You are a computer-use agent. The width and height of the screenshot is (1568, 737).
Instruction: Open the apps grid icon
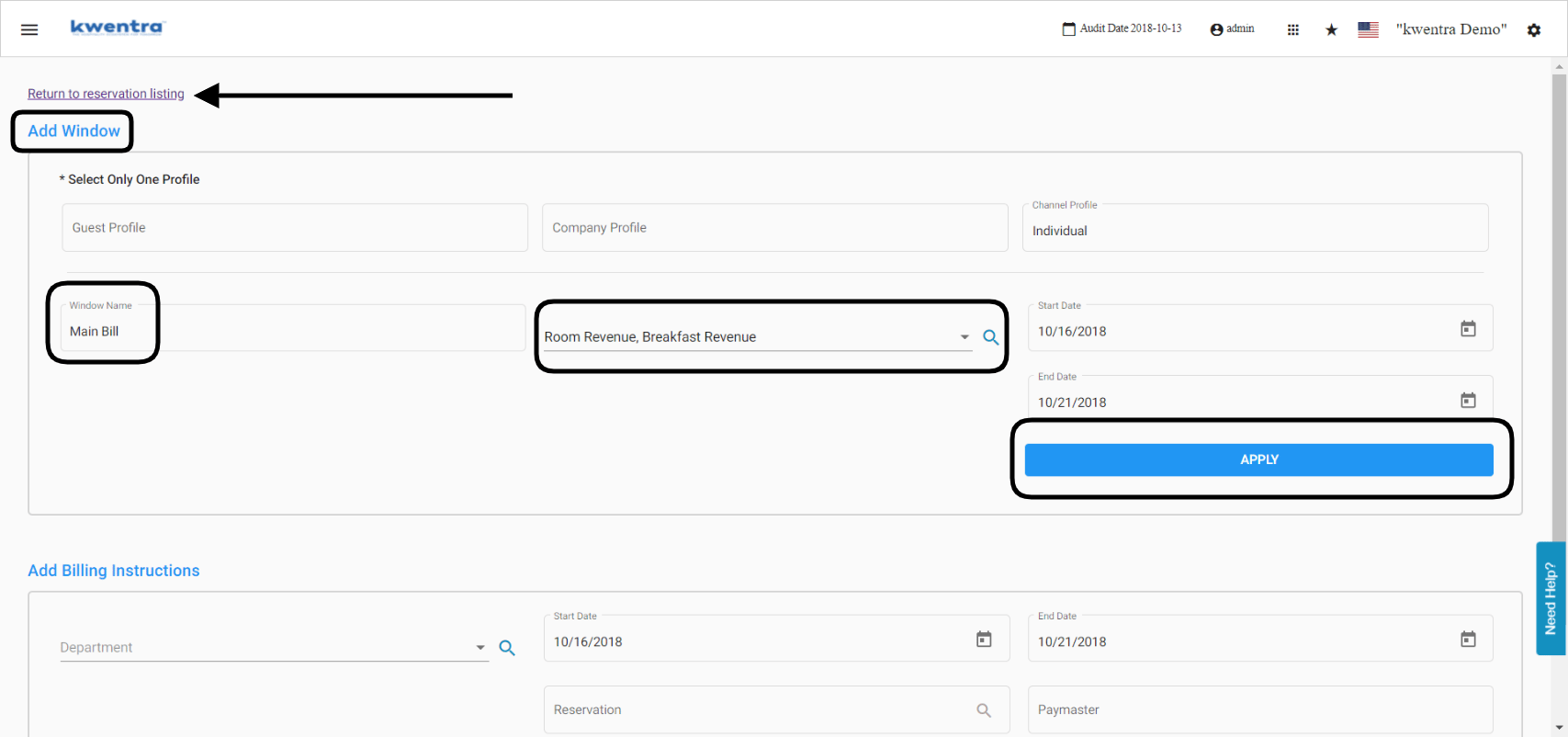coord(1292,29)
